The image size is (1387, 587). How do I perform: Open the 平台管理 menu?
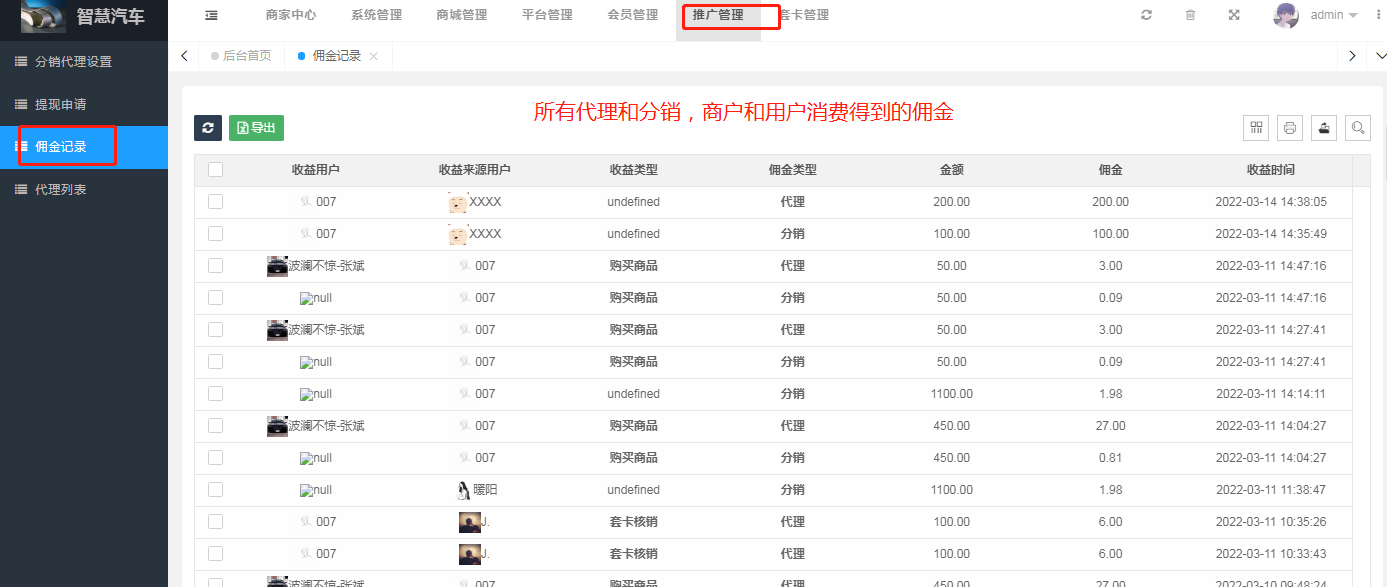click(x=548, y=15)
